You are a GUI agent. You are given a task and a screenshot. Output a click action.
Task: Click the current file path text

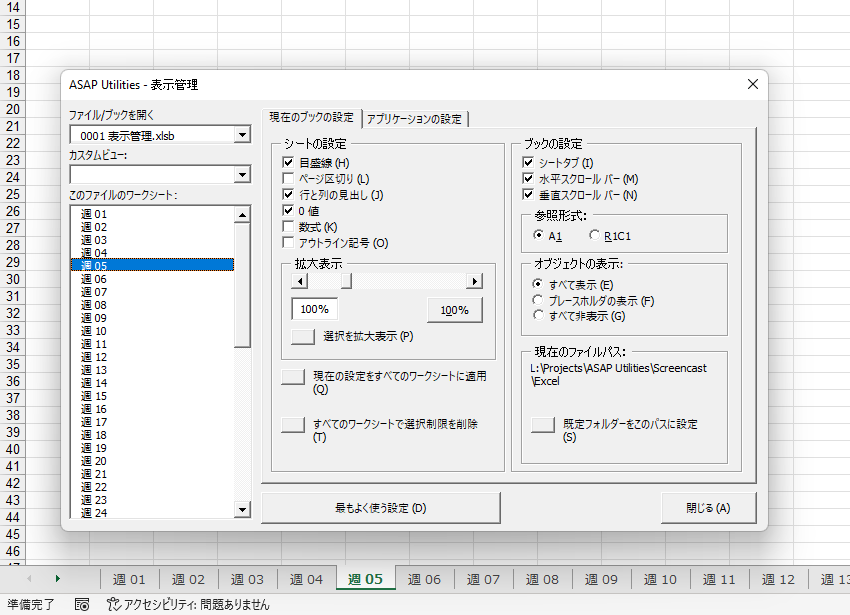[x=619, y=374]
